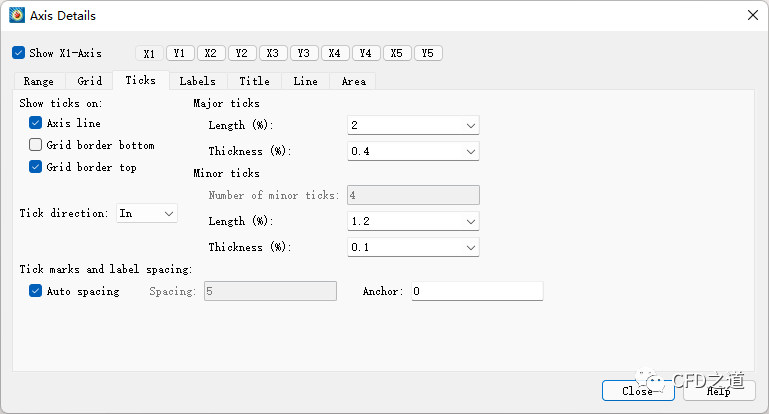The image size is (769, 414).
Task: Go to the Title tab
Action: [254, 81]
